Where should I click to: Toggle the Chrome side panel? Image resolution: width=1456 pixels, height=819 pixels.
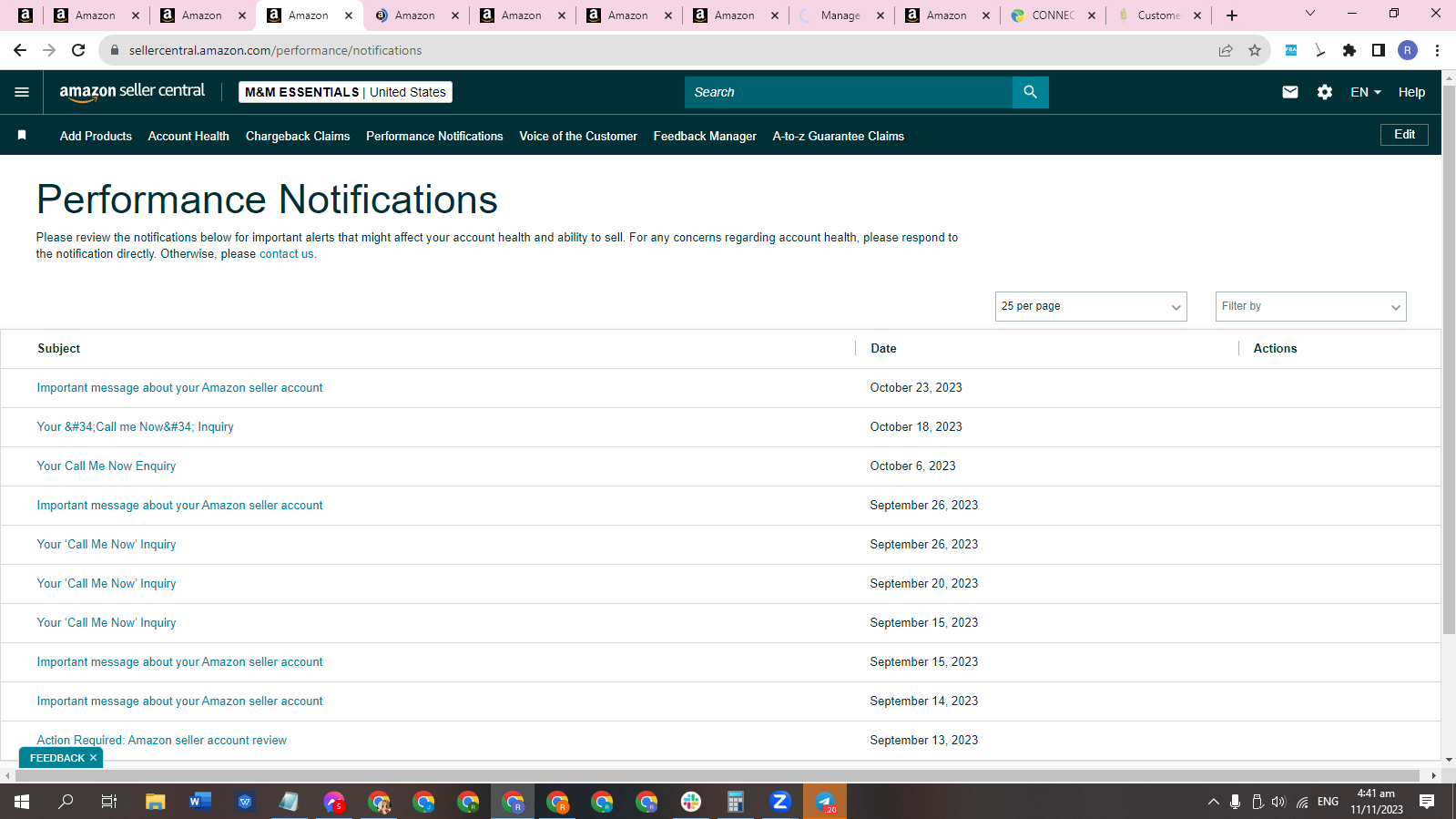(1379, 50)
